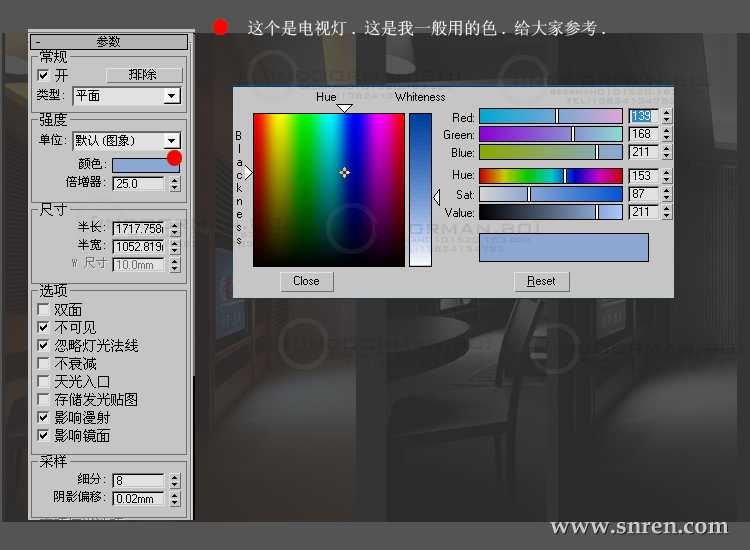This screenshot has height=550, width=750.
Task: Click the Blue value field 211
Action: [x=643, y=152]
